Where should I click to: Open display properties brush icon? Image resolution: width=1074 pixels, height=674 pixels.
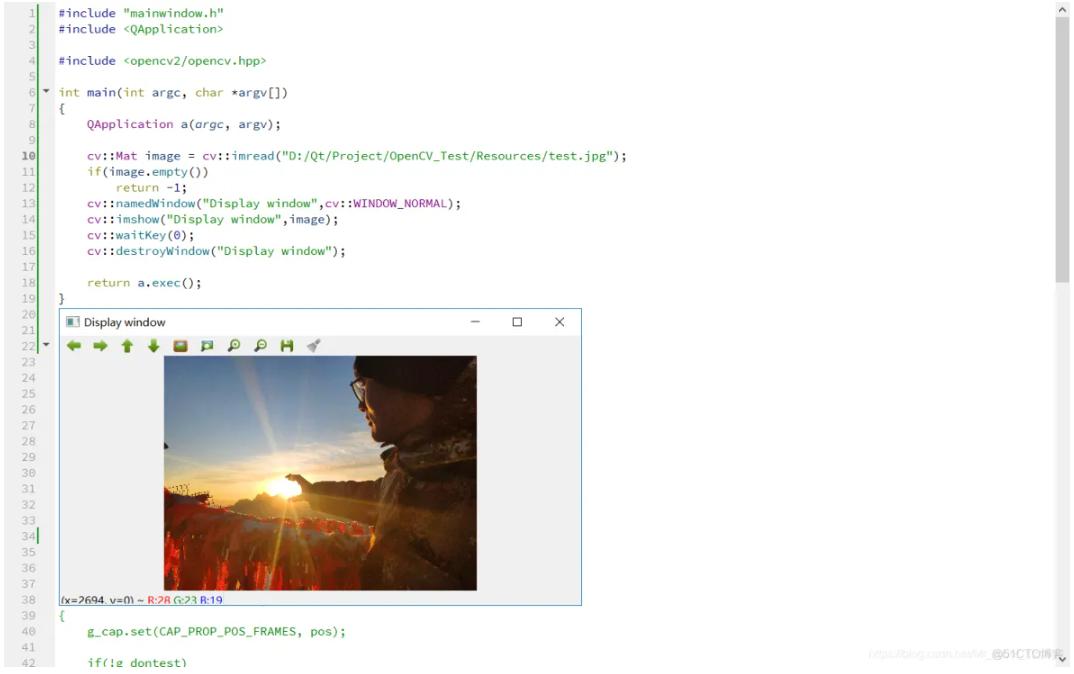click(314, 346)
